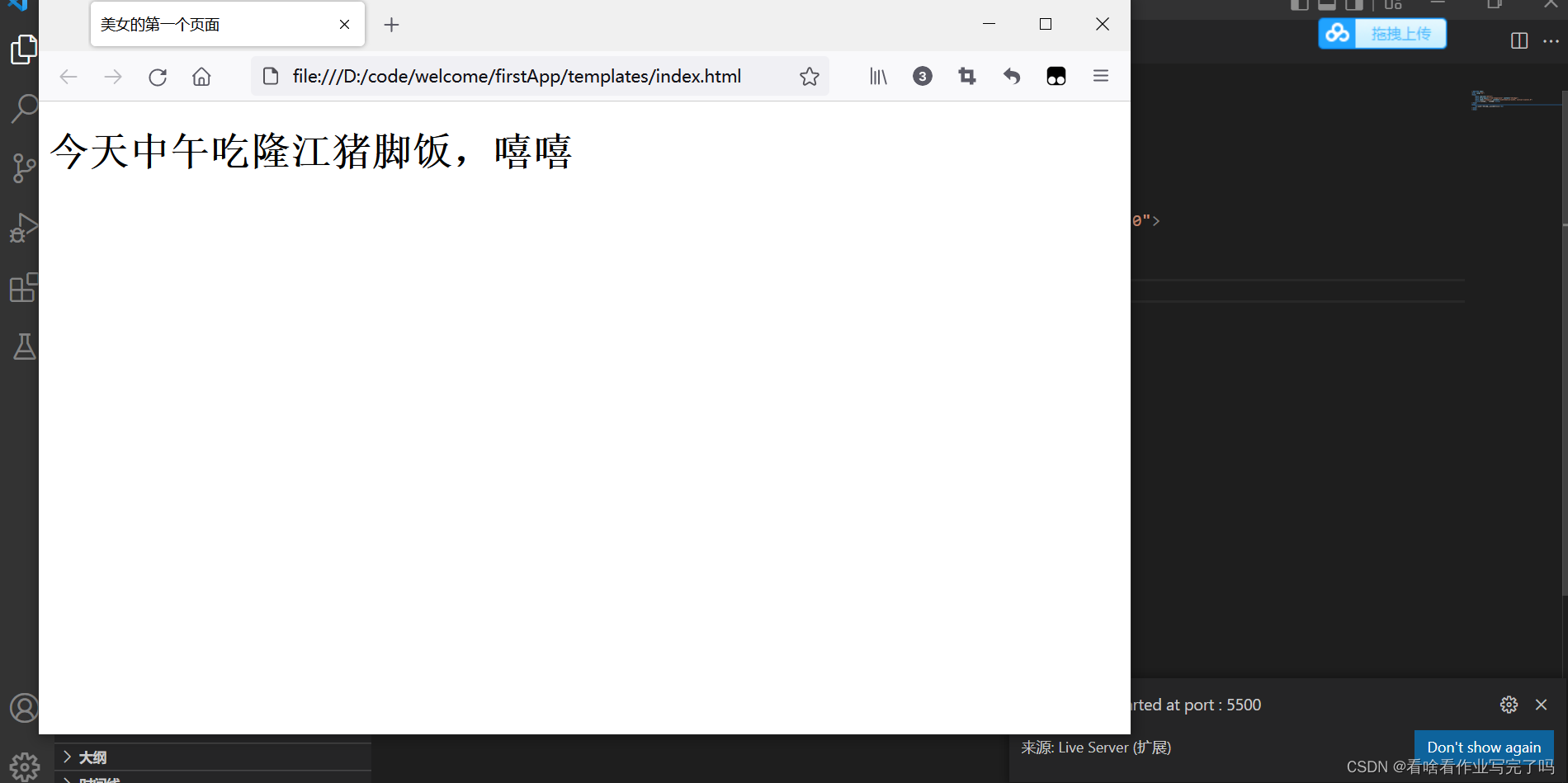Open Run and Debug view

click(24, 228)
